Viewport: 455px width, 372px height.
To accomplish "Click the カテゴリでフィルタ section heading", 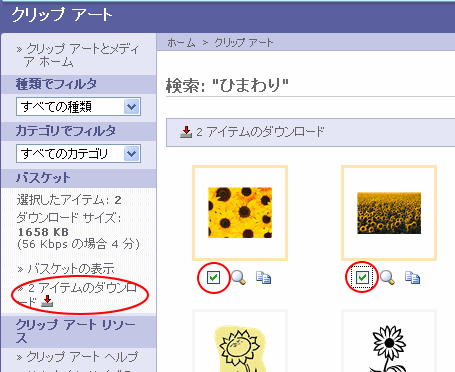I will pos(66,131).
